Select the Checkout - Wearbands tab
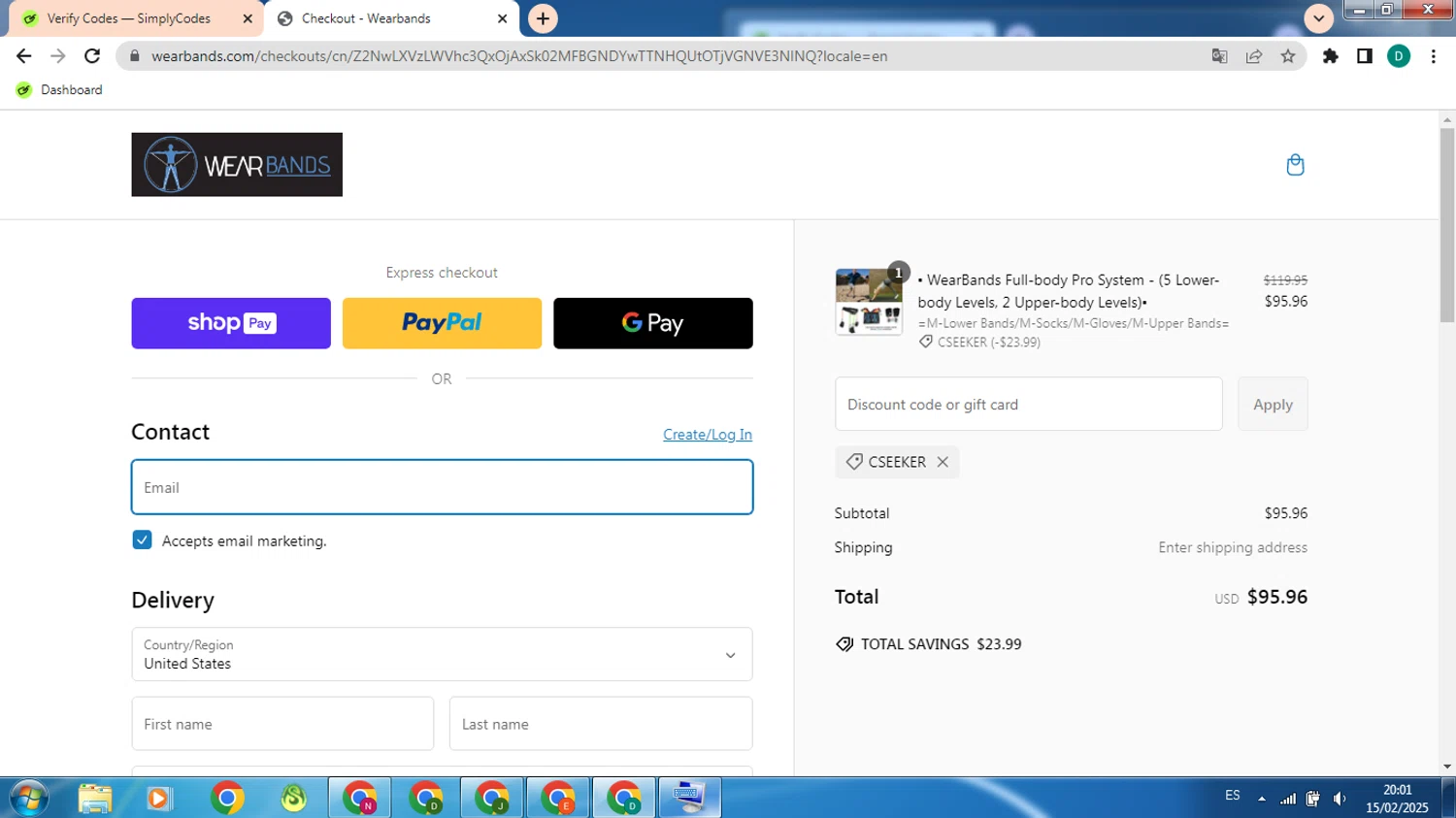The width and height of the screenshot is (1456, 818). [x=366, y=18]
